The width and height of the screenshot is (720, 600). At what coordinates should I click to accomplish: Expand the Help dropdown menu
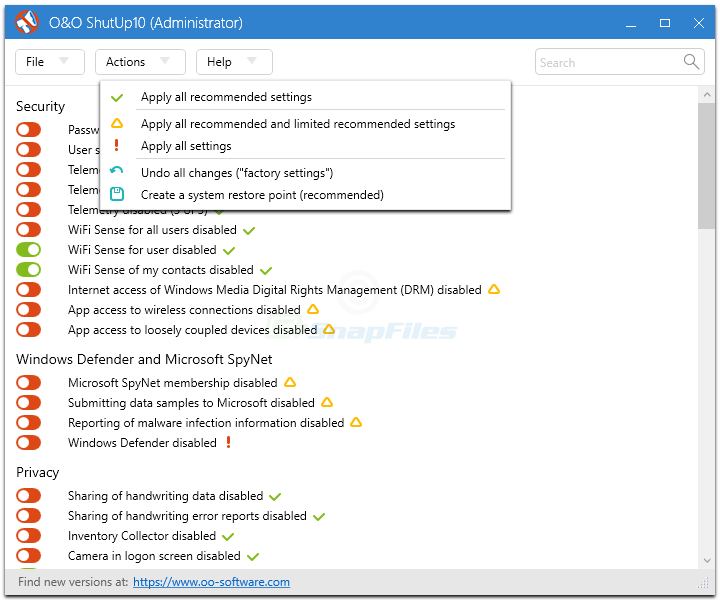coord(233,62)
